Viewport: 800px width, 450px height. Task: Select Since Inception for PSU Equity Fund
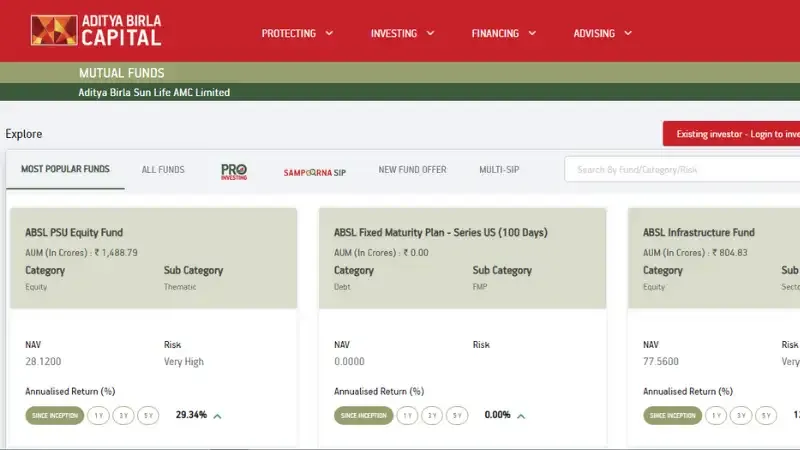pos(55,415)
